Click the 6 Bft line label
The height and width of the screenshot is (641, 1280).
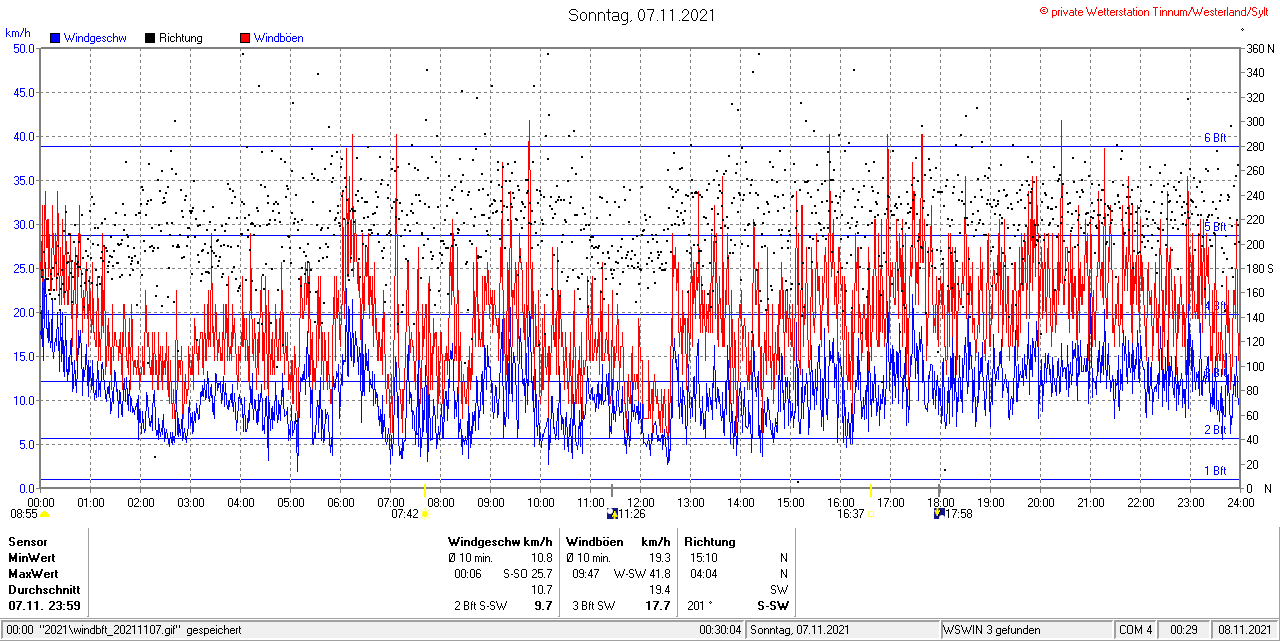click(x=1215, y=138)
